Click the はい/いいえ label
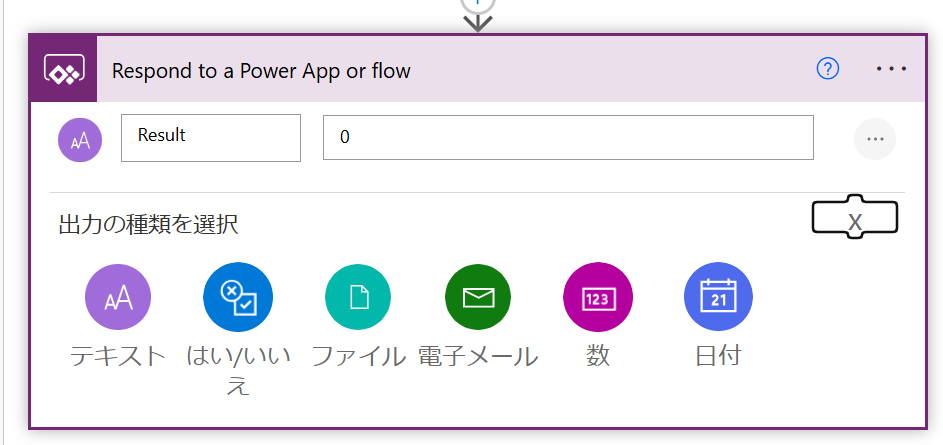Viewport: 943px width, 445px height. 238,371
